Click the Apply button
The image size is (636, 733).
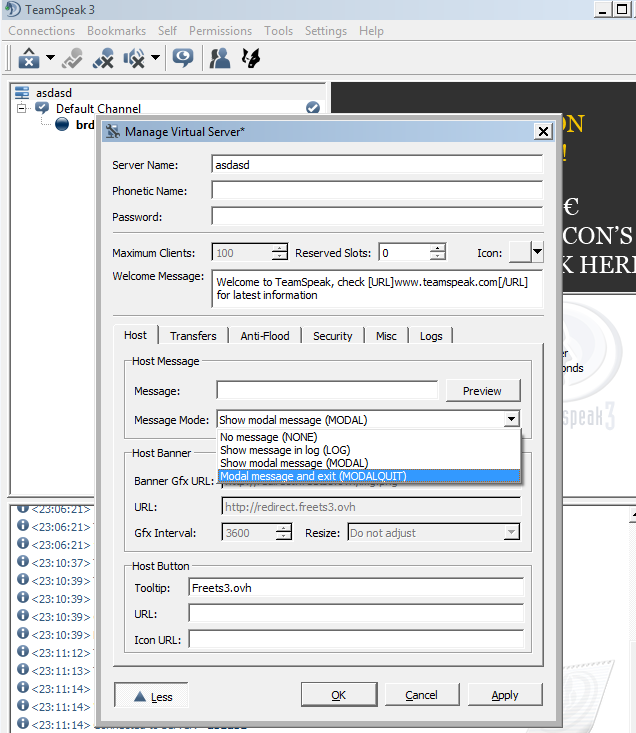pyautogui.click(x=505, y=695)
